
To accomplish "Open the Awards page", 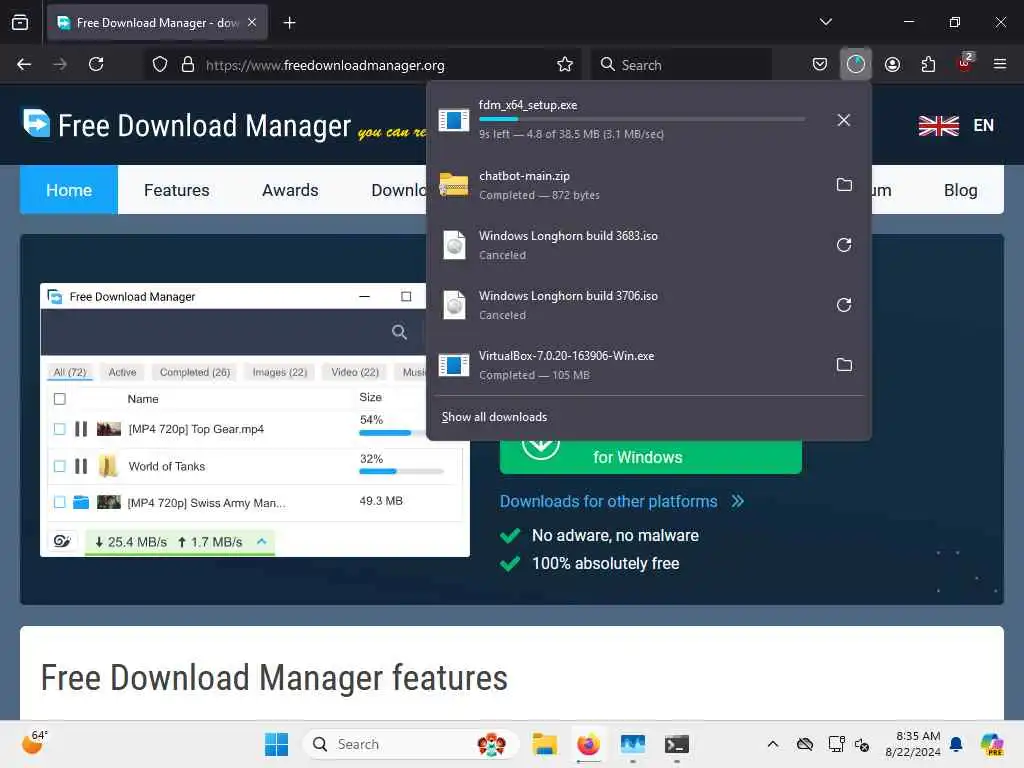I will (x=290, y=190).
